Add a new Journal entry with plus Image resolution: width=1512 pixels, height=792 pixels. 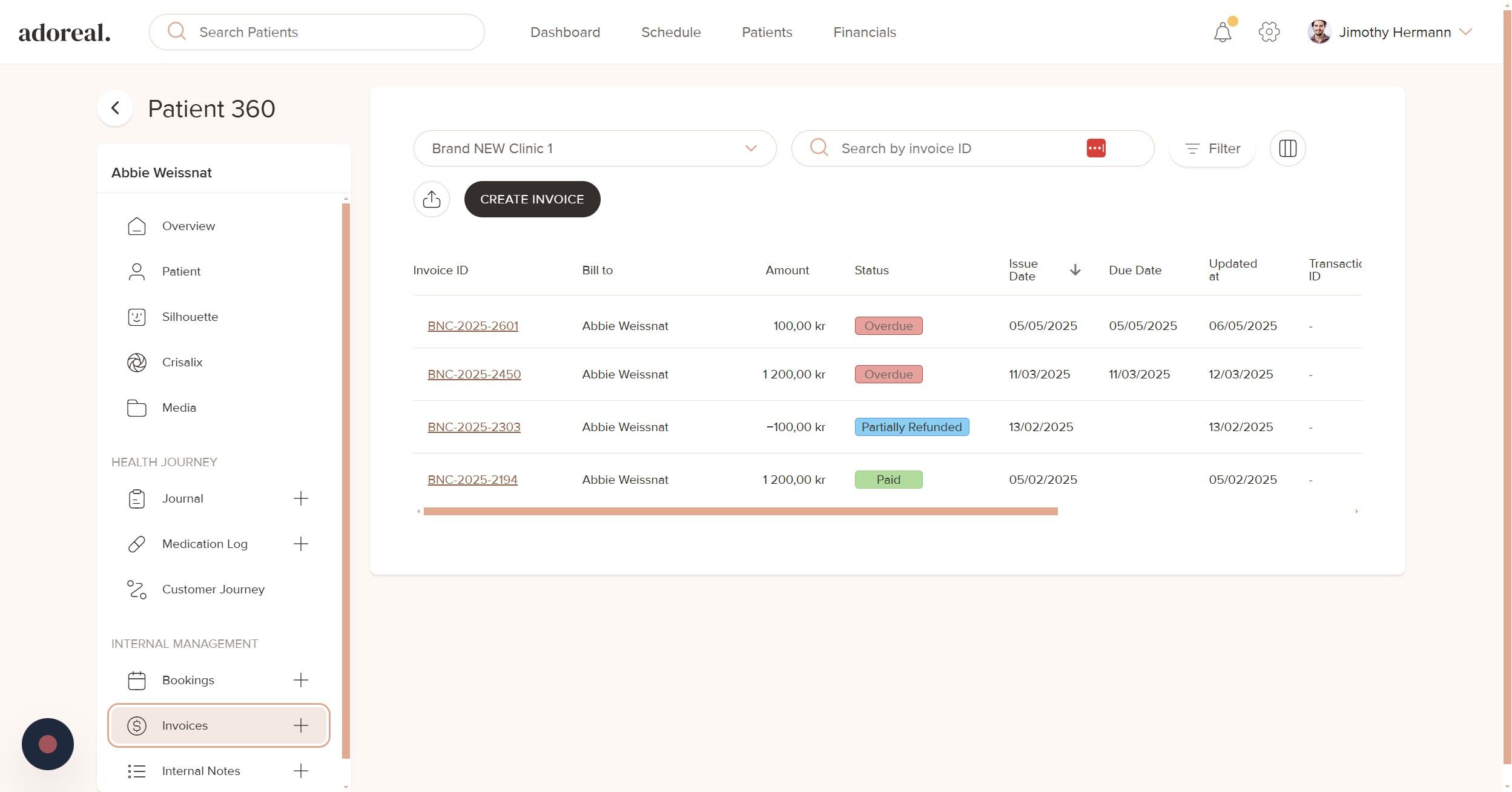pyautogui.click(x=300, y=498)
